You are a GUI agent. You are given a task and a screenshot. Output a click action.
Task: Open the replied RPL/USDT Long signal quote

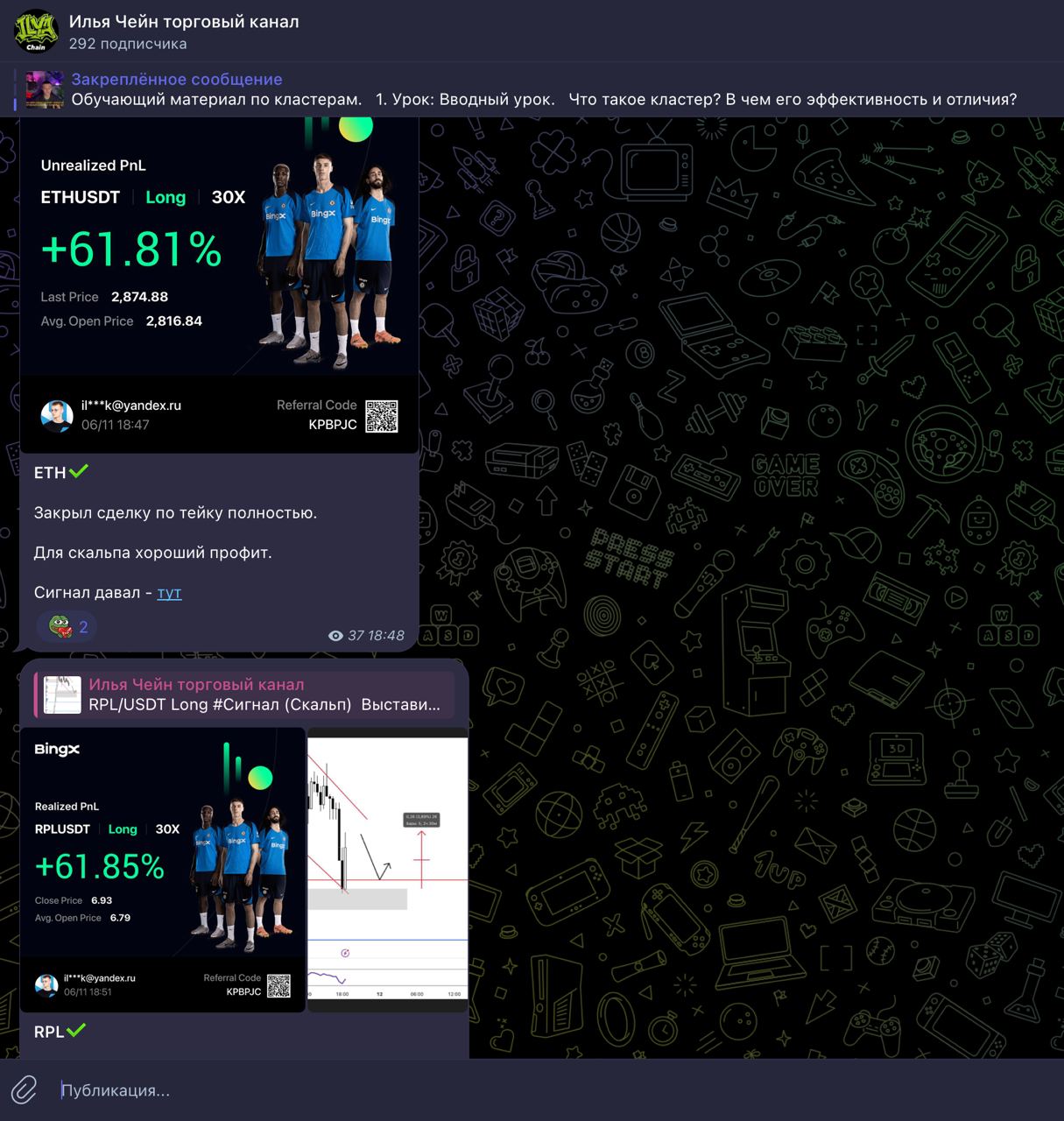tap(244, 694)
